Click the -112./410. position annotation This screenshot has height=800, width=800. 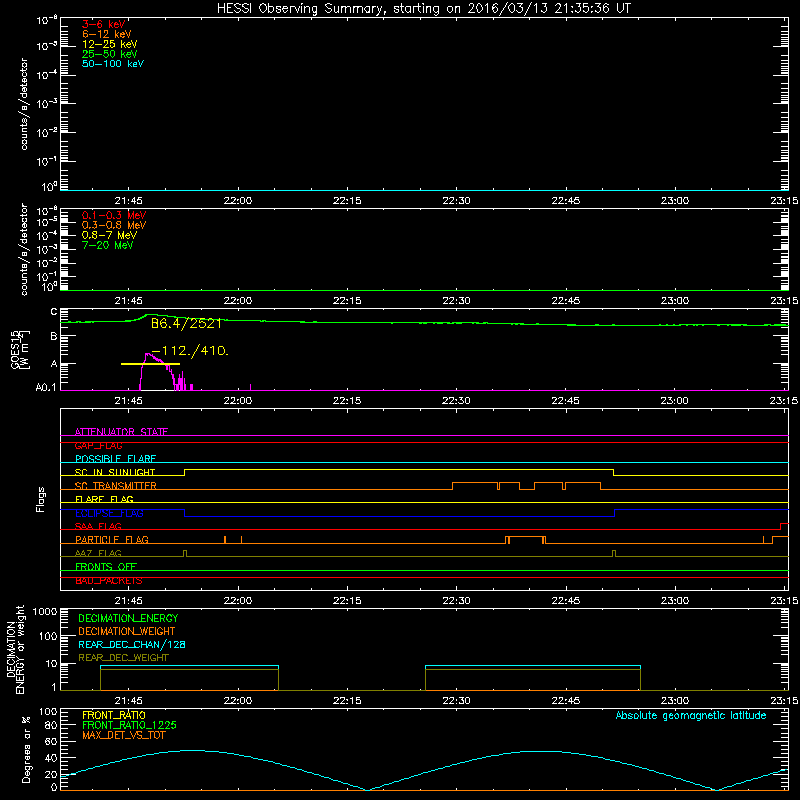pos(190,351)
